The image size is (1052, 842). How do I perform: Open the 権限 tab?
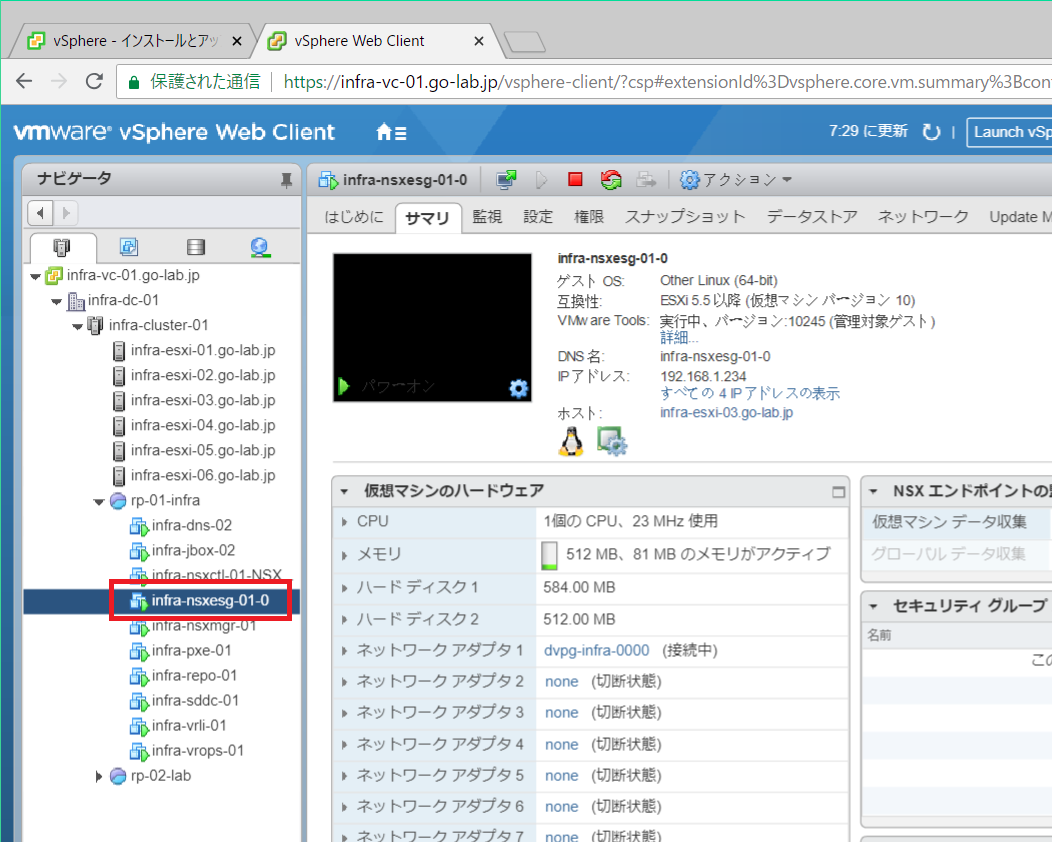pos(589,217)
